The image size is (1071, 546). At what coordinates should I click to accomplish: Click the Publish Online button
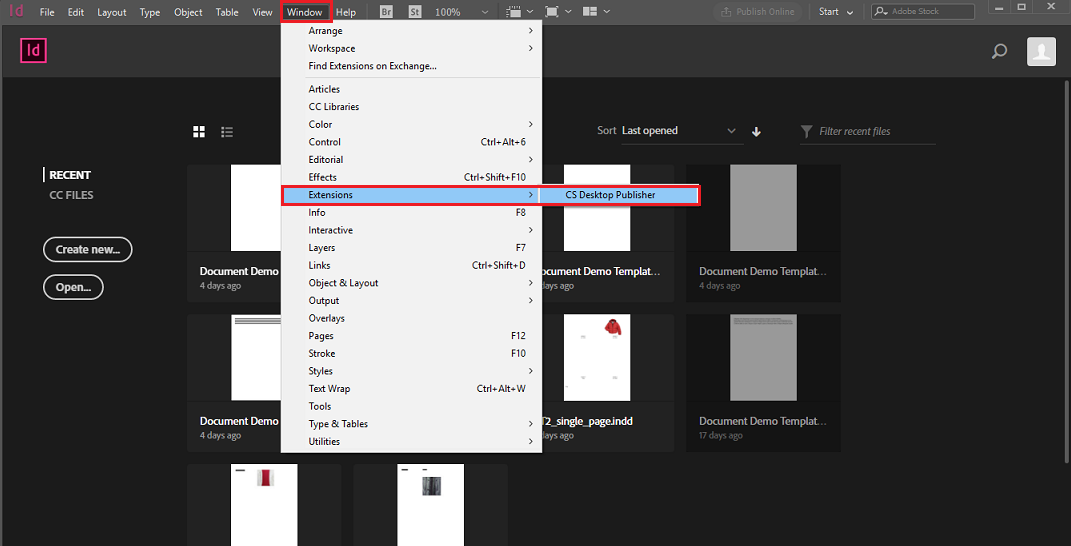(757, 12)
